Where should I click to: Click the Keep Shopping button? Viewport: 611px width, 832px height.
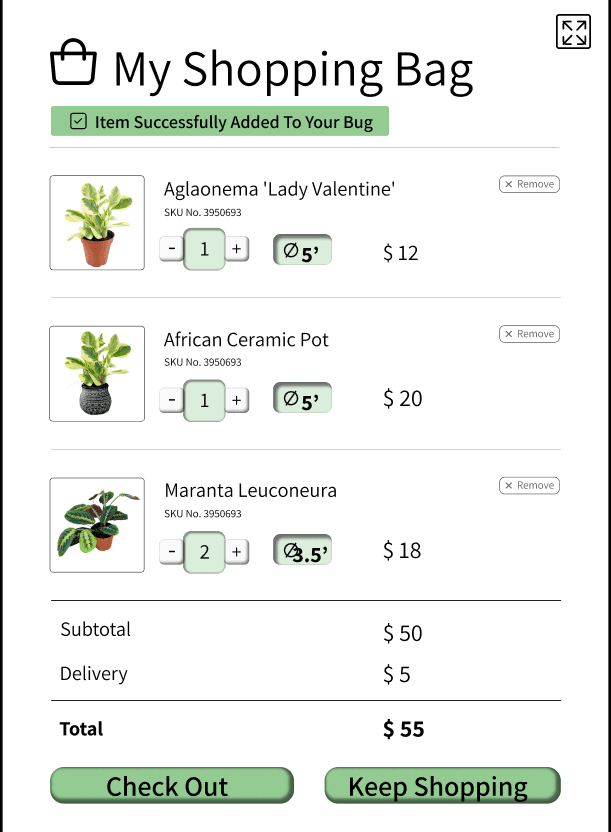tap(442, 785)
